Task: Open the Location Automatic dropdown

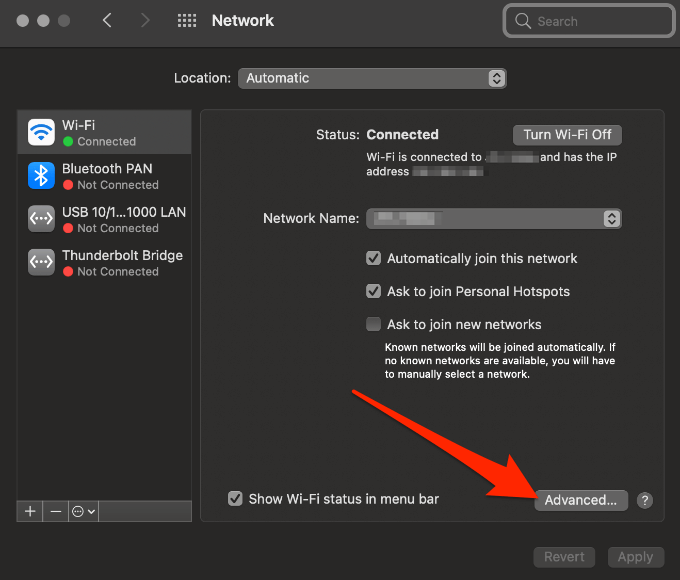Action: pos(372,79)
